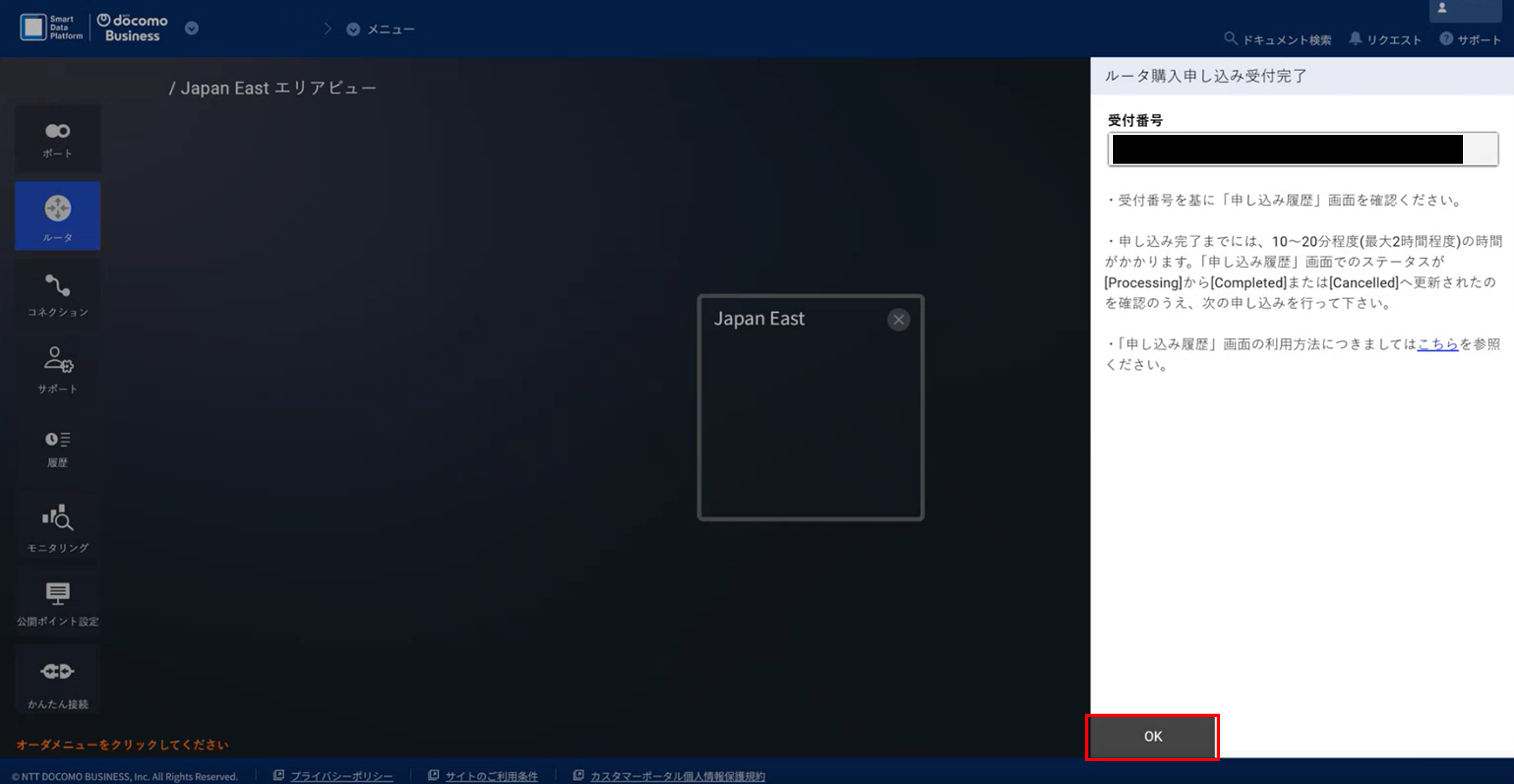This screenshot has height=784, width=1514.
Task: Open プライバシーポリシー footer link
Action: tap(341, 776)
